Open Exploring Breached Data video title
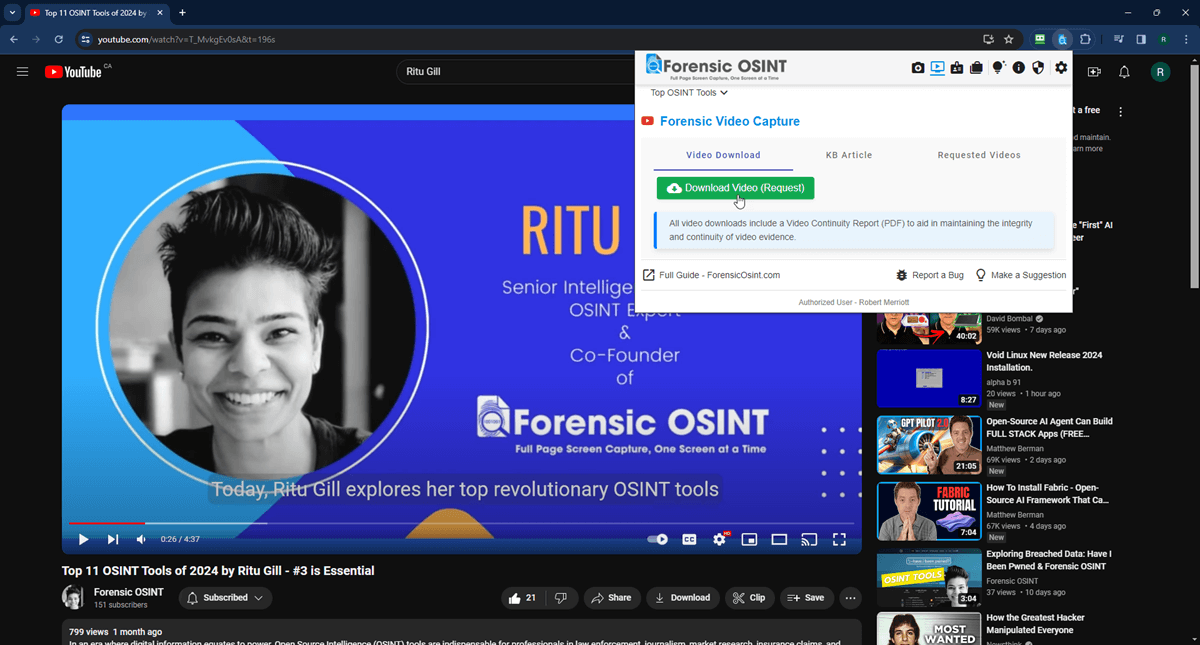The image size is (1200, 645). click(x=1049, y=560)
